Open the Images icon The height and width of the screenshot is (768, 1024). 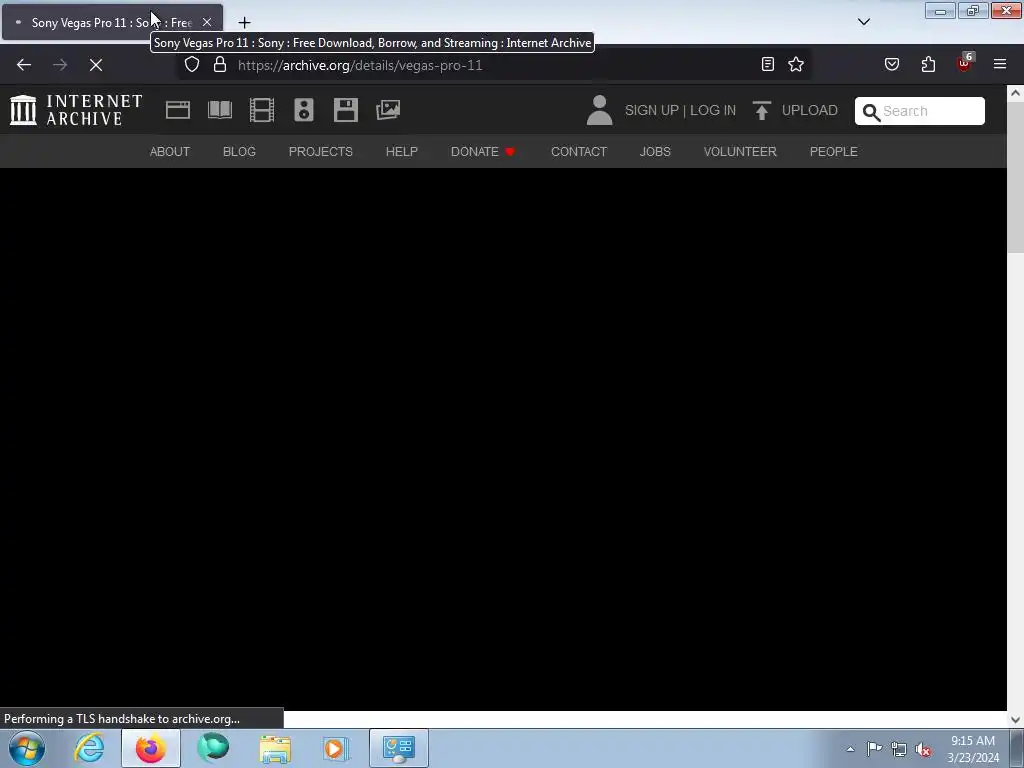point(388,110)
